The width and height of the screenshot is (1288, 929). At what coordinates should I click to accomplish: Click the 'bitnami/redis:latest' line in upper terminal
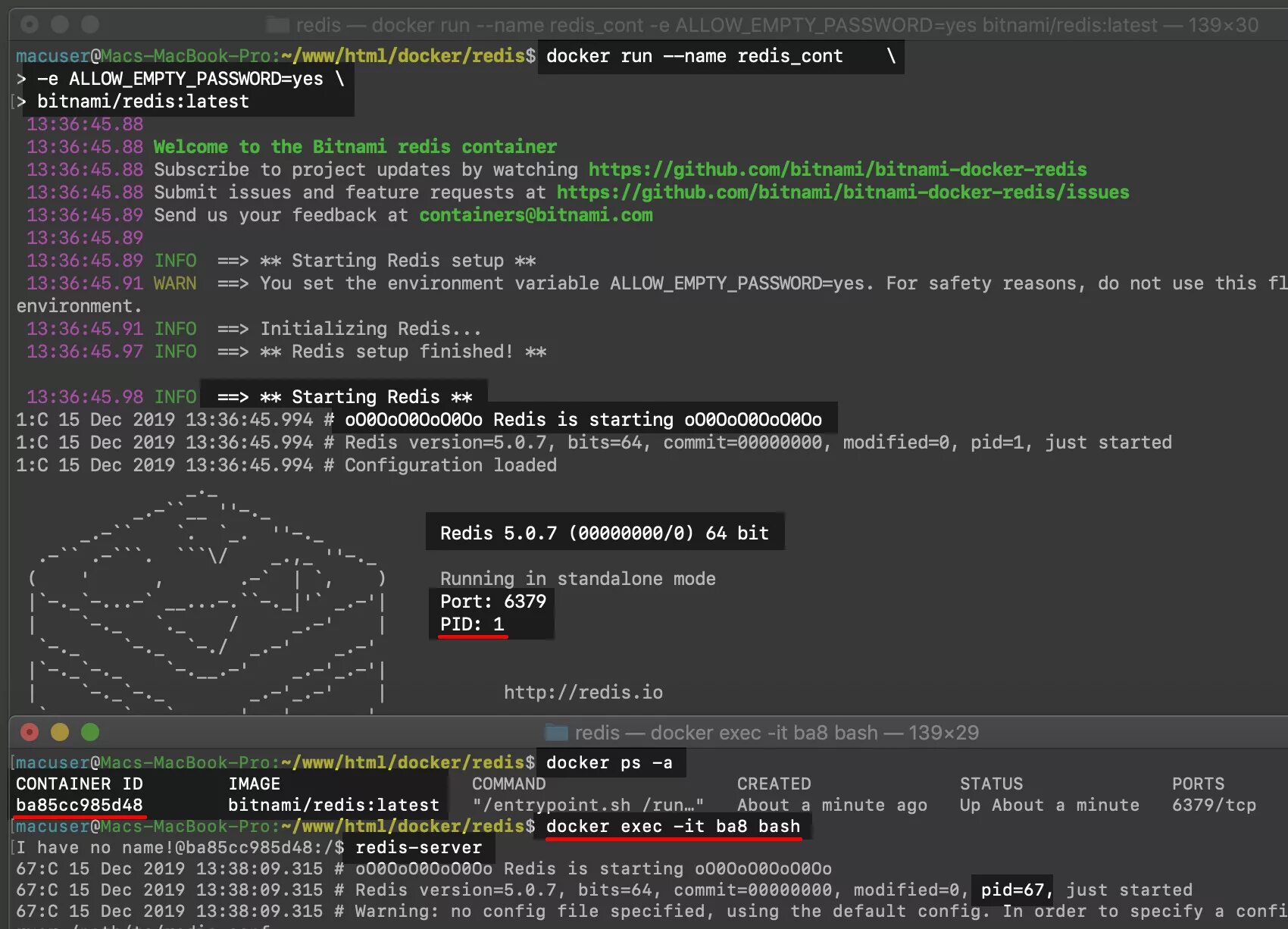[x=143, y=102]
